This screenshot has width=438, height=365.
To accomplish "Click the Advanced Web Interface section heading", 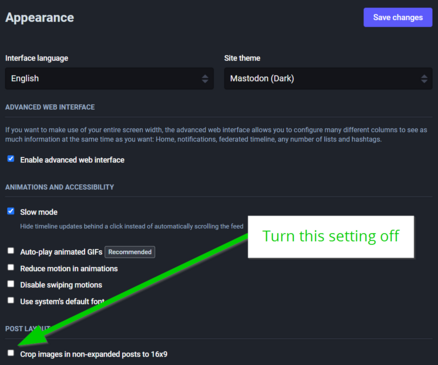I will [50, 107].
